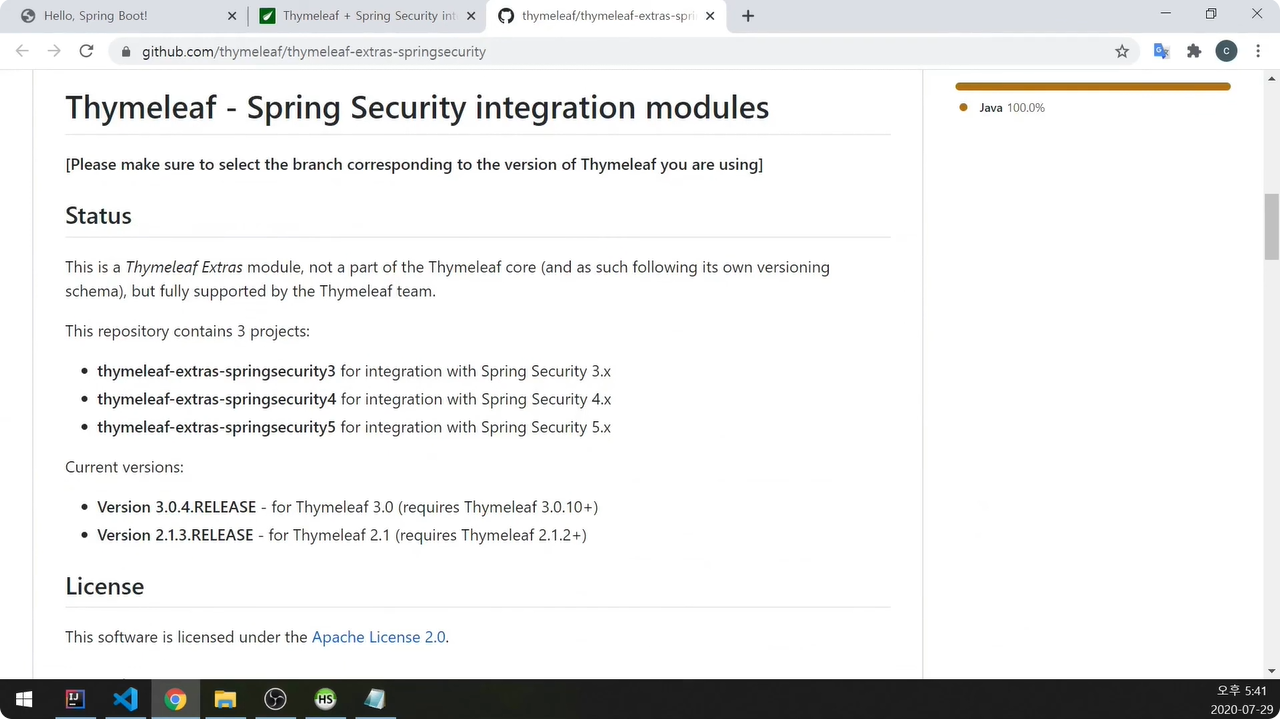1286x728 pixels.
Task: Click the 'Current versions:' text
Action: click(124, 467)
